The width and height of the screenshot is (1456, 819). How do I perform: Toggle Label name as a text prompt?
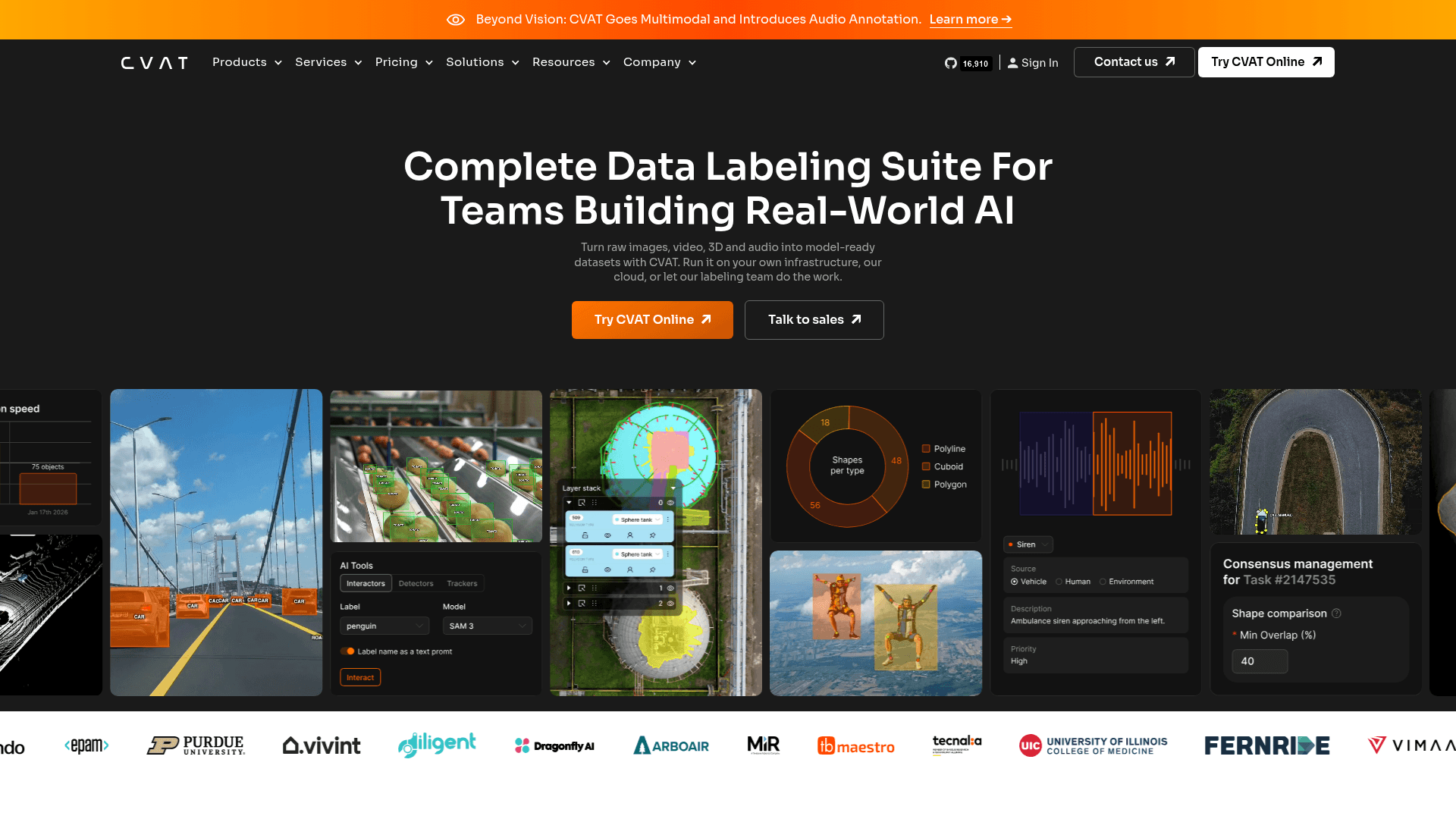click(348, 651)
